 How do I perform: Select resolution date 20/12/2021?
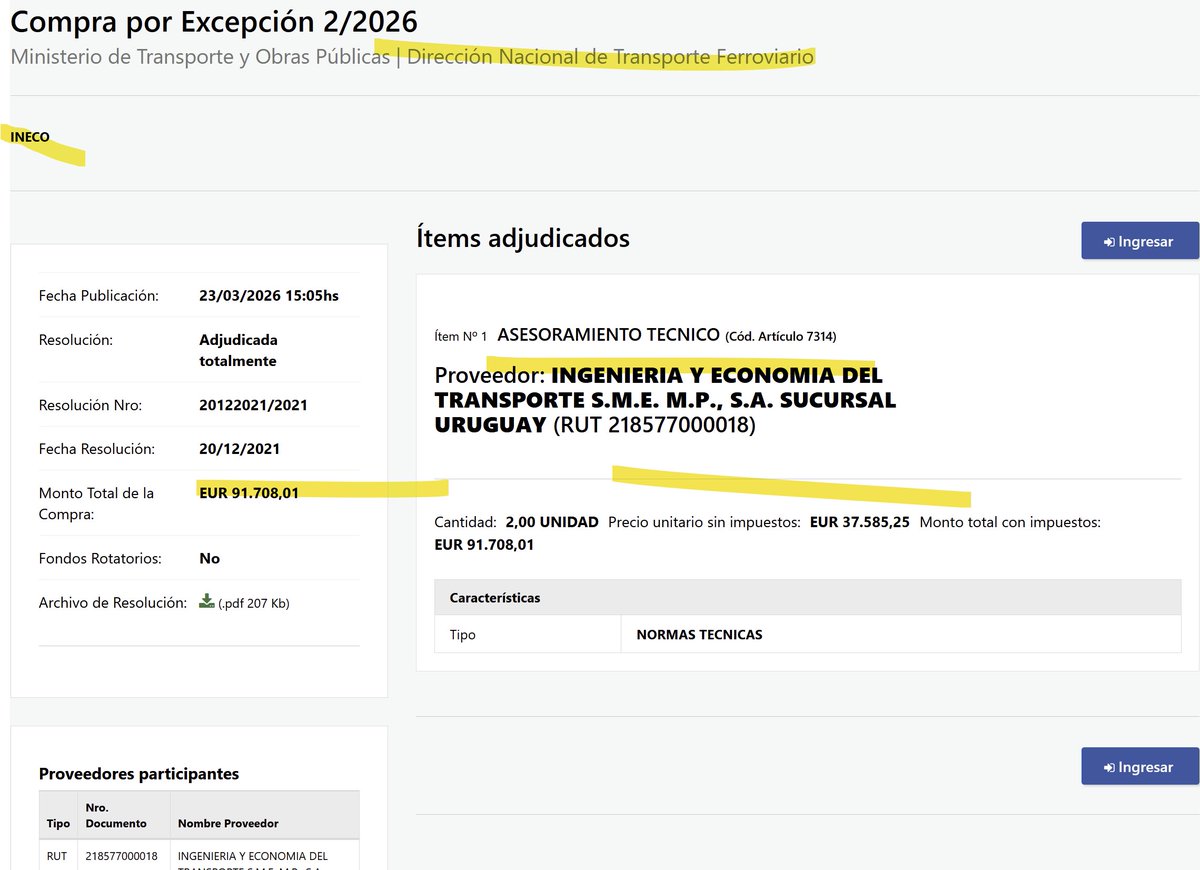239,449
